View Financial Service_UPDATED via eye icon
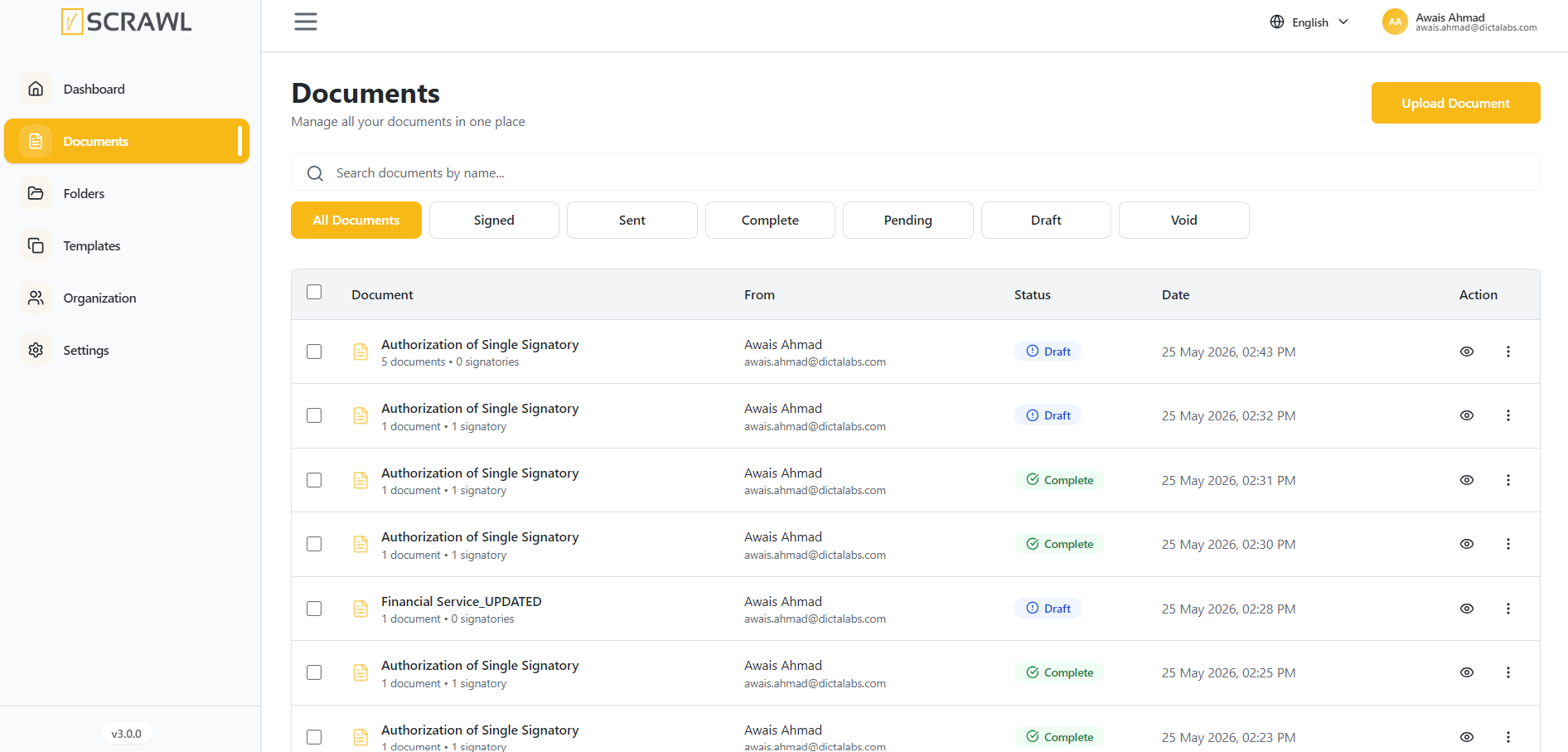The image size is (1568, 752). tap(1467, 609)
